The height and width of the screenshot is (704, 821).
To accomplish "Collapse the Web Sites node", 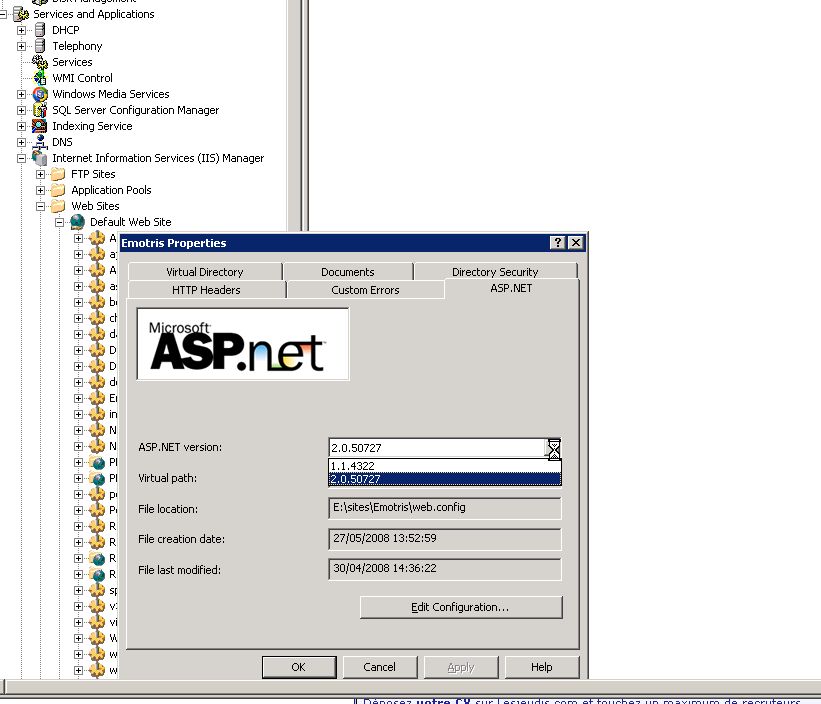I will (40, 207).
